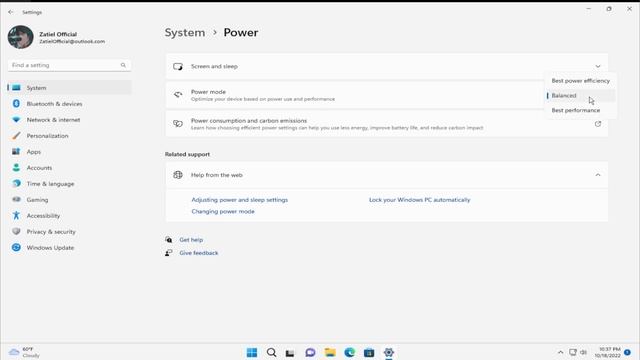Click the Power consumption and carbon emissions row
Image resolution: width=640 pixels, height=360 pixels.
click(x=387, y=124)
